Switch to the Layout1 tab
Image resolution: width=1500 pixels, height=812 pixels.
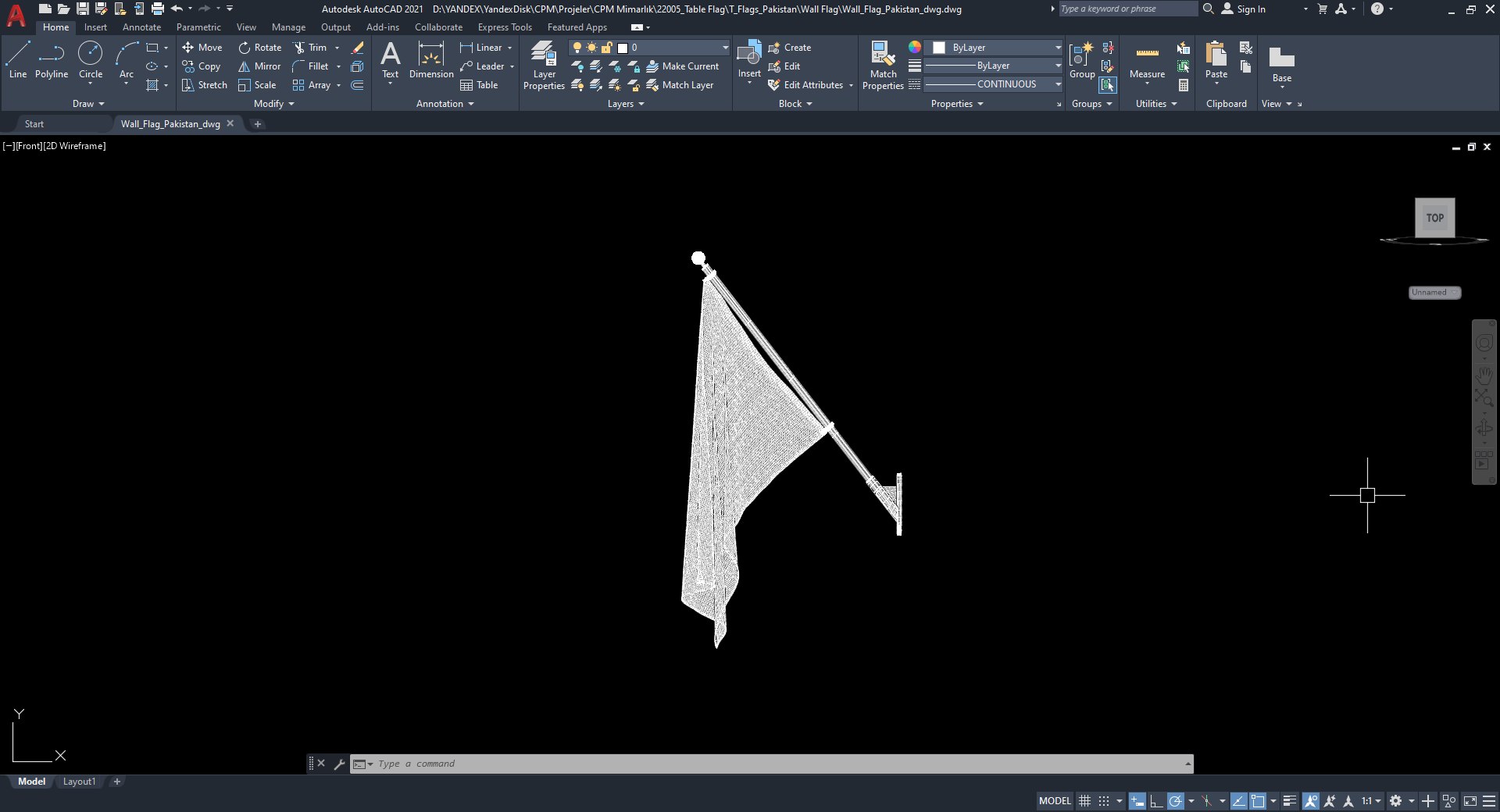[x=79, y=782]
